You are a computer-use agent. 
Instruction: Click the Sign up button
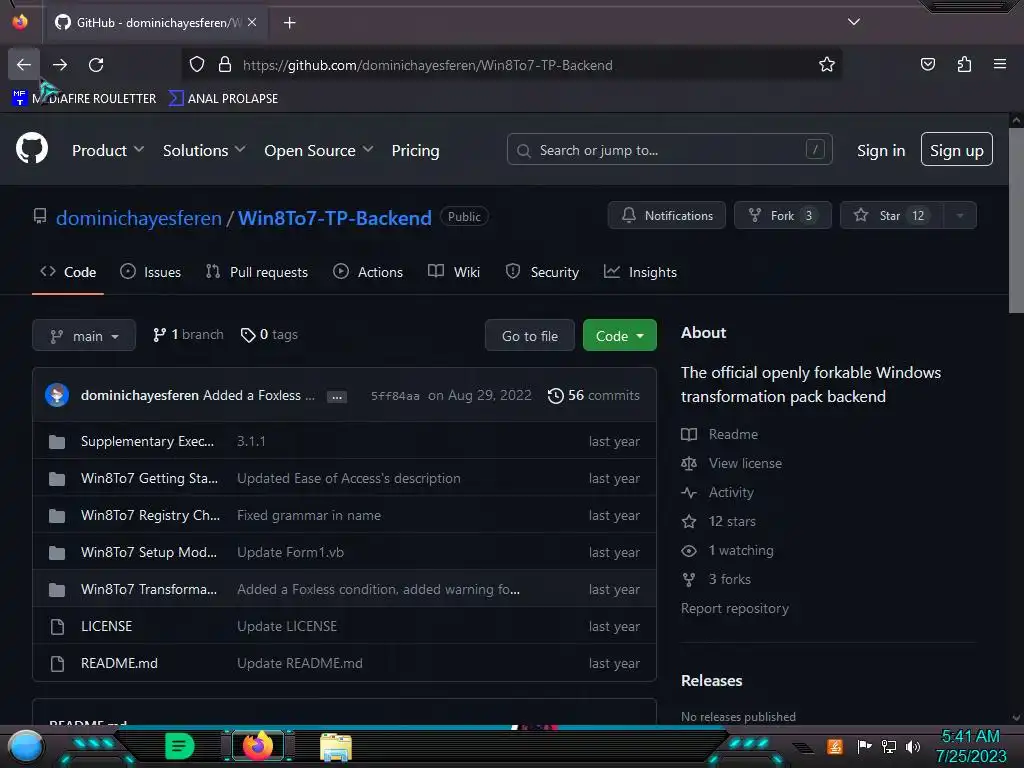pos(957,150)
